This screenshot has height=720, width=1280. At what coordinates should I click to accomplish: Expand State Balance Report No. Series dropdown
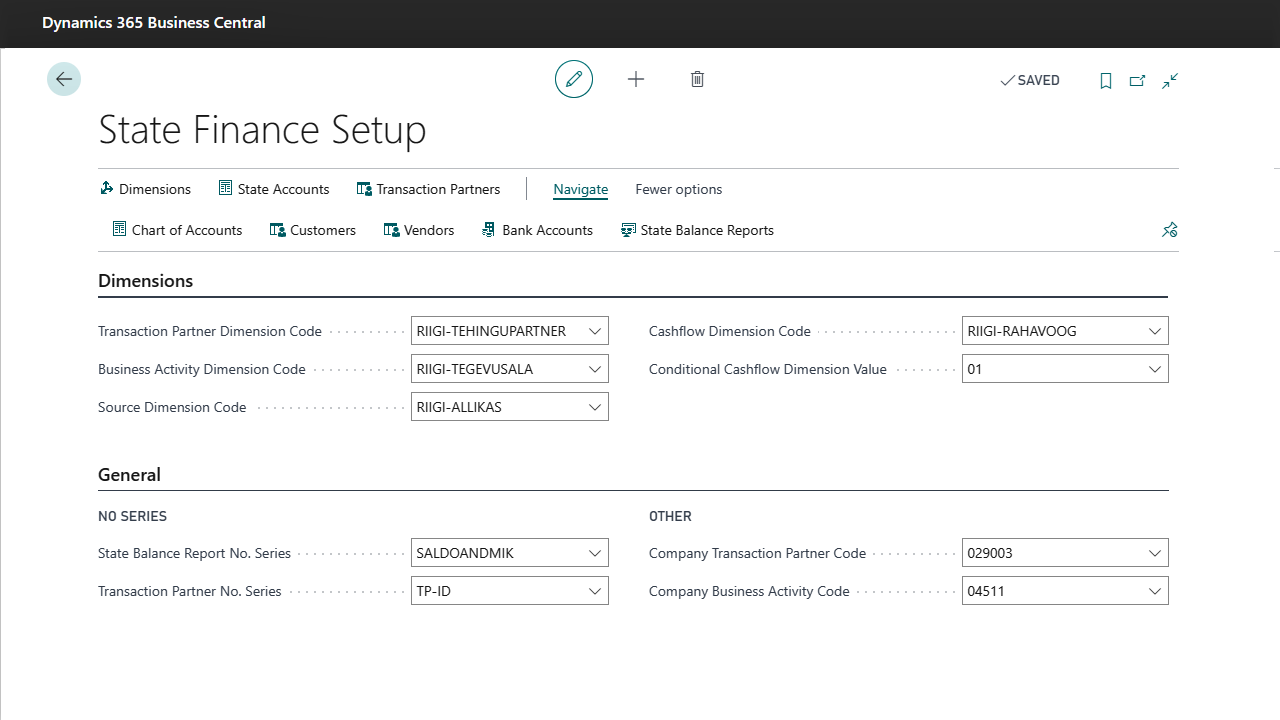(595, 553)
